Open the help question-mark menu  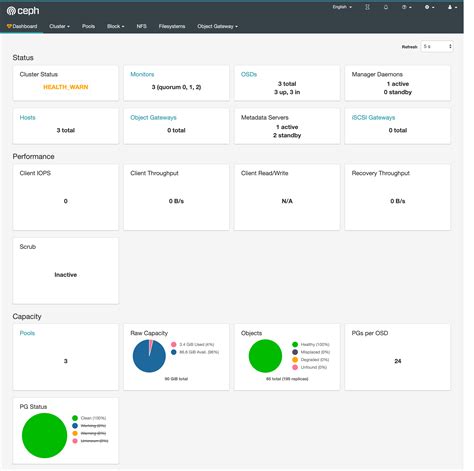[406, 7]
